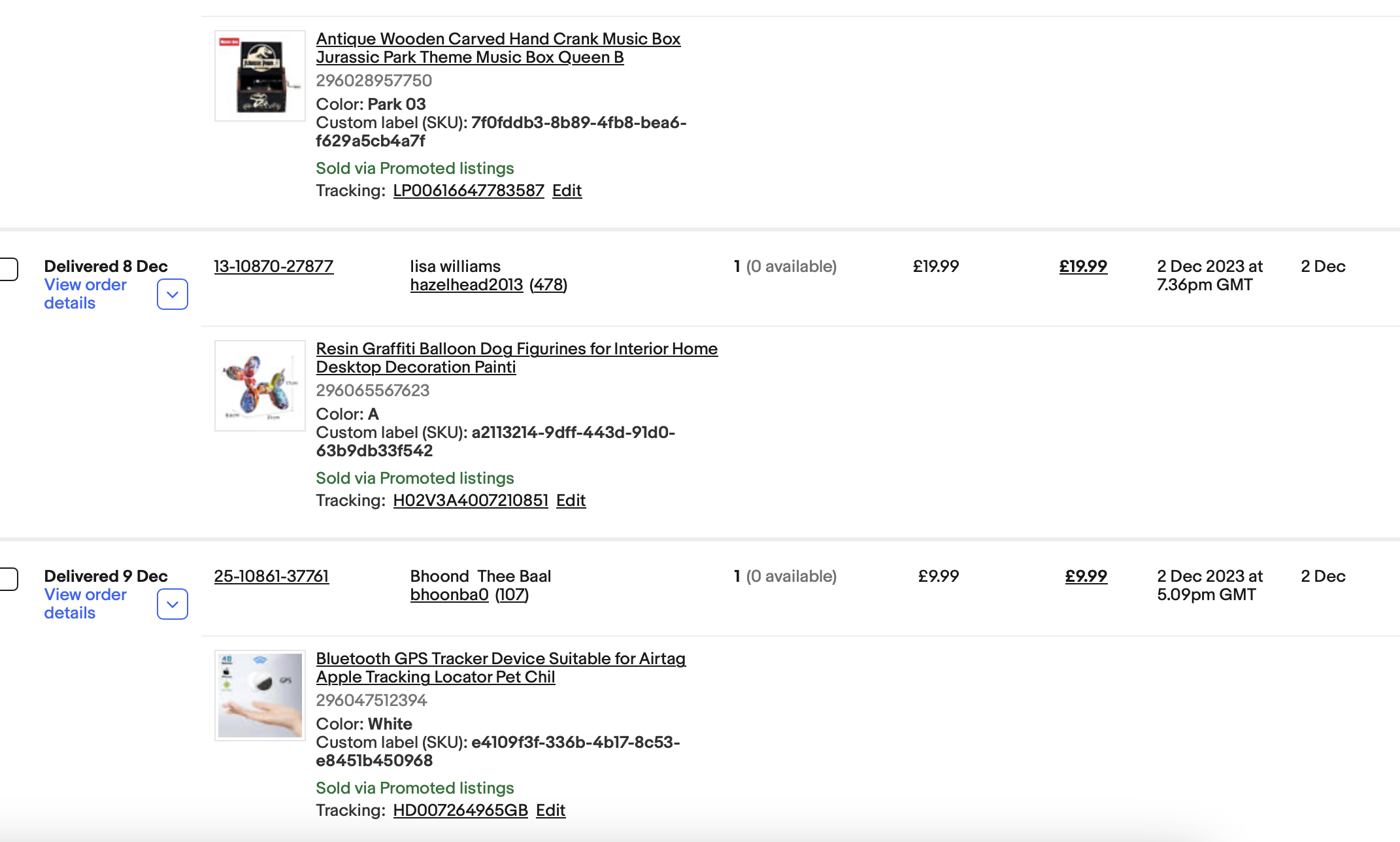Expand actions dropdown for Delivered 8 Dec order
The height and width of the screenshot is (842, 1400).
pos(173,294)
